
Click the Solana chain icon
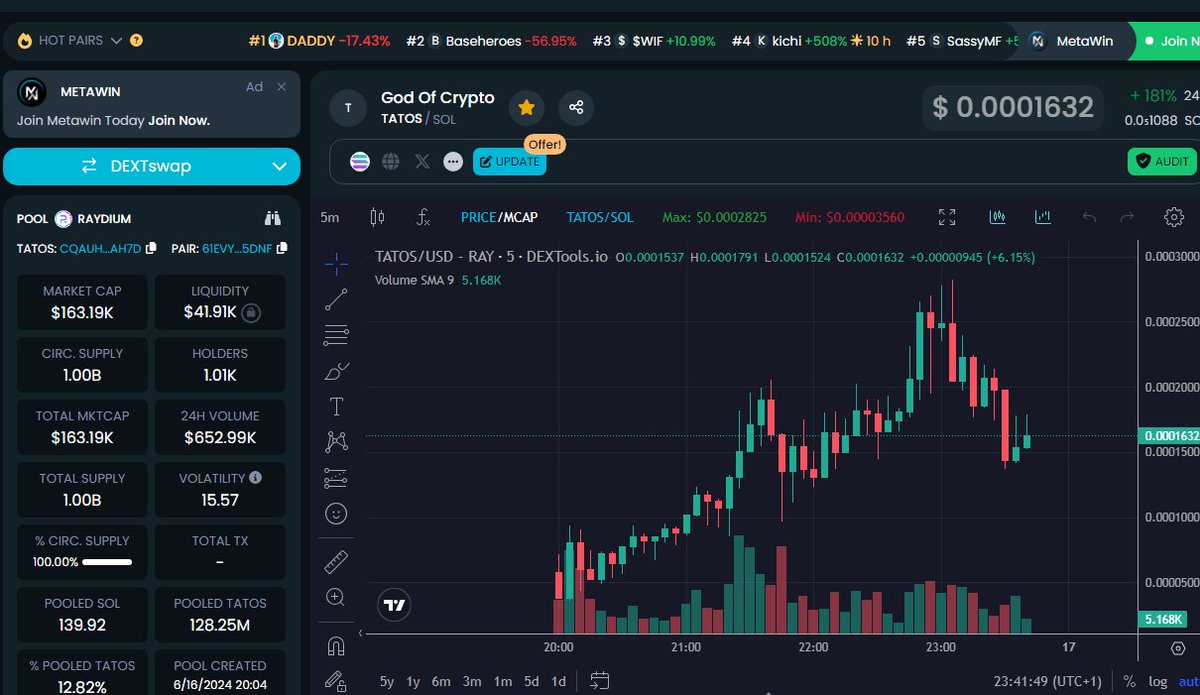[359, 161]
